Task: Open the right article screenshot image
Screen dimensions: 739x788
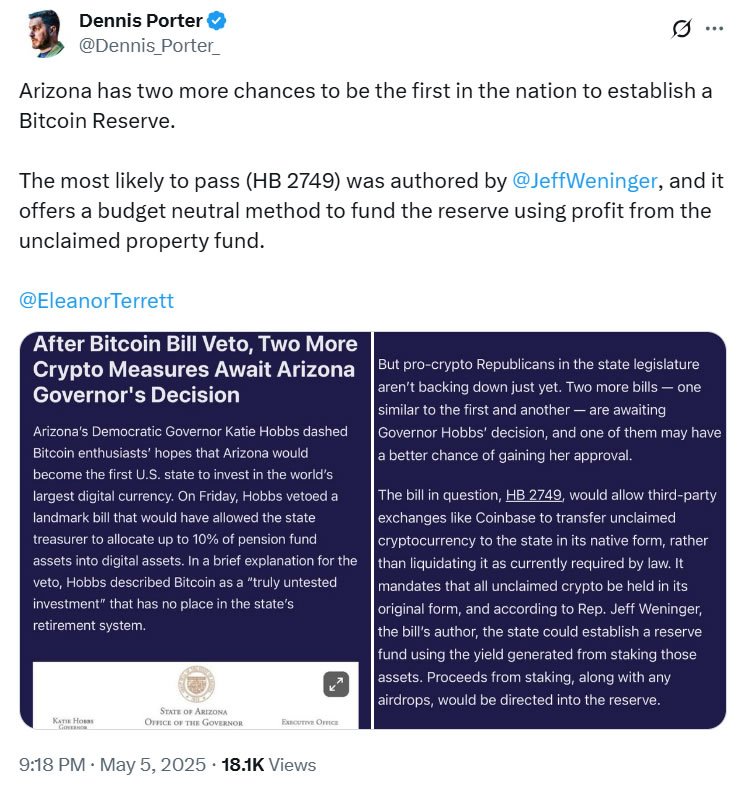Action: pyautogui.click(x=550, y=530)
